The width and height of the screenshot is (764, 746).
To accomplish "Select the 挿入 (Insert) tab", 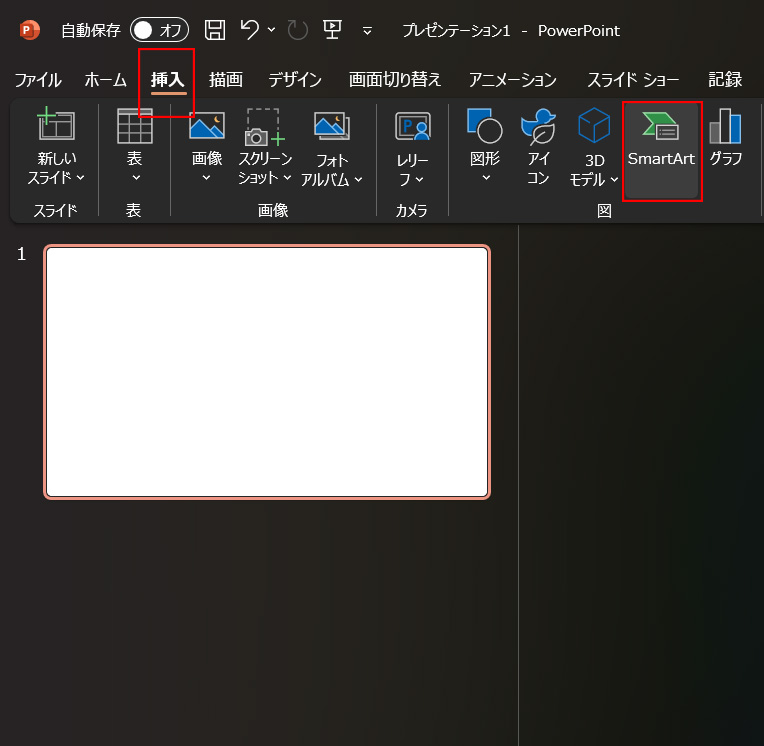I will coord(167,79).
